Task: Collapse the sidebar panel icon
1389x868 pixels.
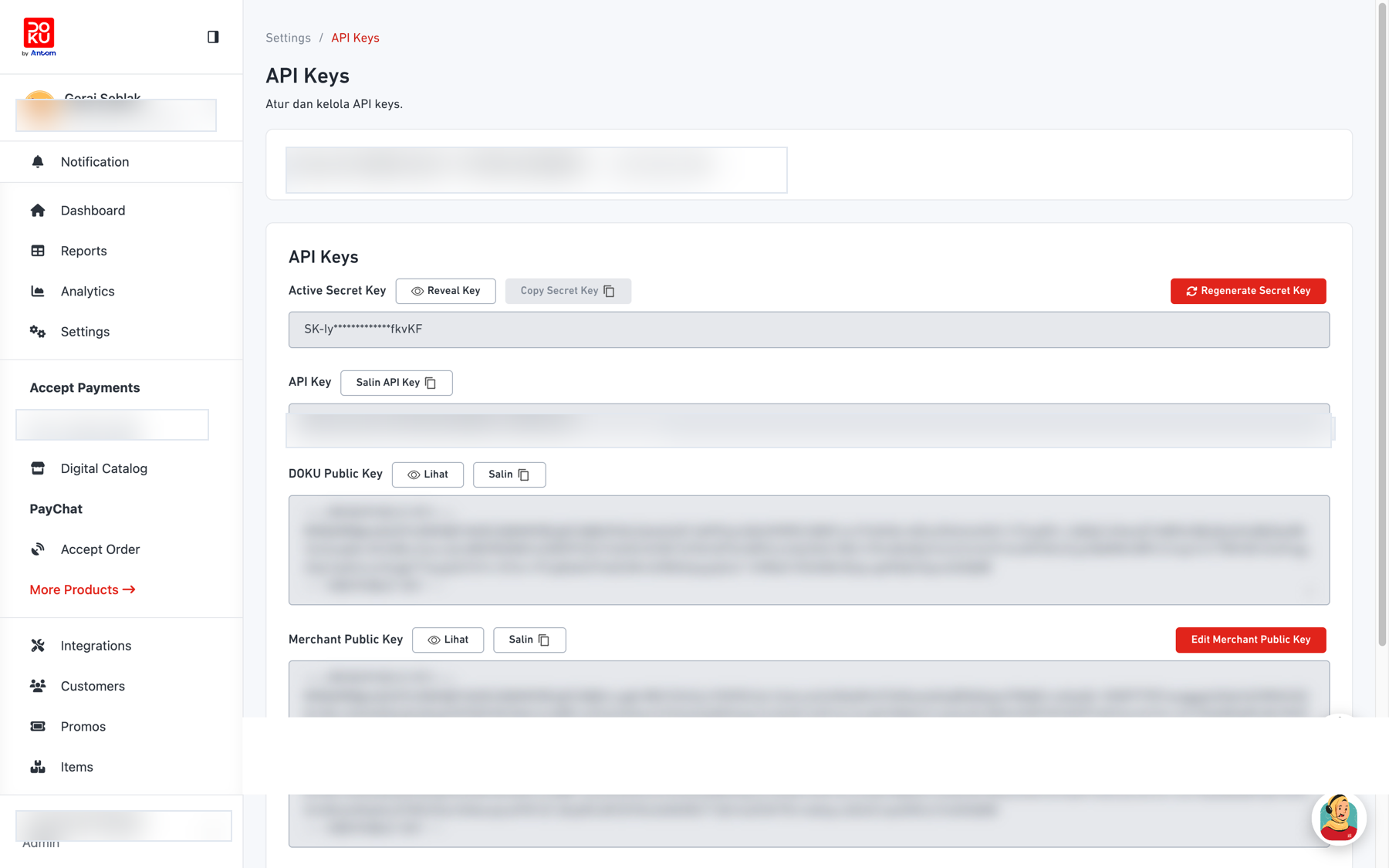Action: point(213,37)
